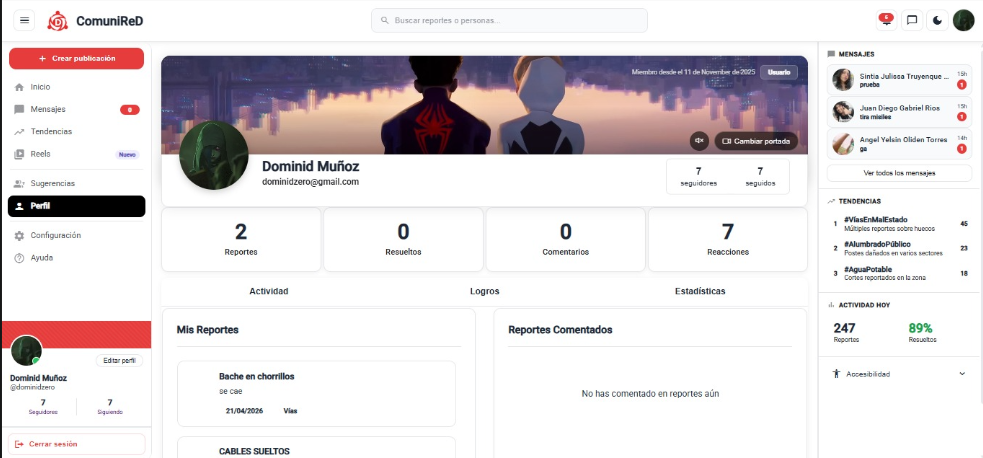Image resolution: width=983 pixels, height=458 pixels.
Task: Open the #VíasEnMalEstado trend
Action: pyautogui.click(x=900, y=224)
